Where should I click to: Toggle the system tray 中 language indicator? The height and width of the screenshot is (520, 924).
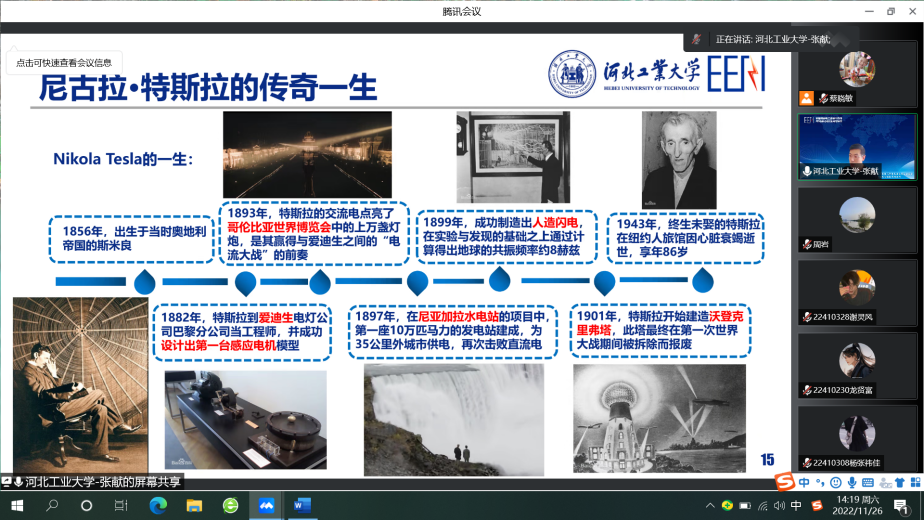click(x=796, y=506)
